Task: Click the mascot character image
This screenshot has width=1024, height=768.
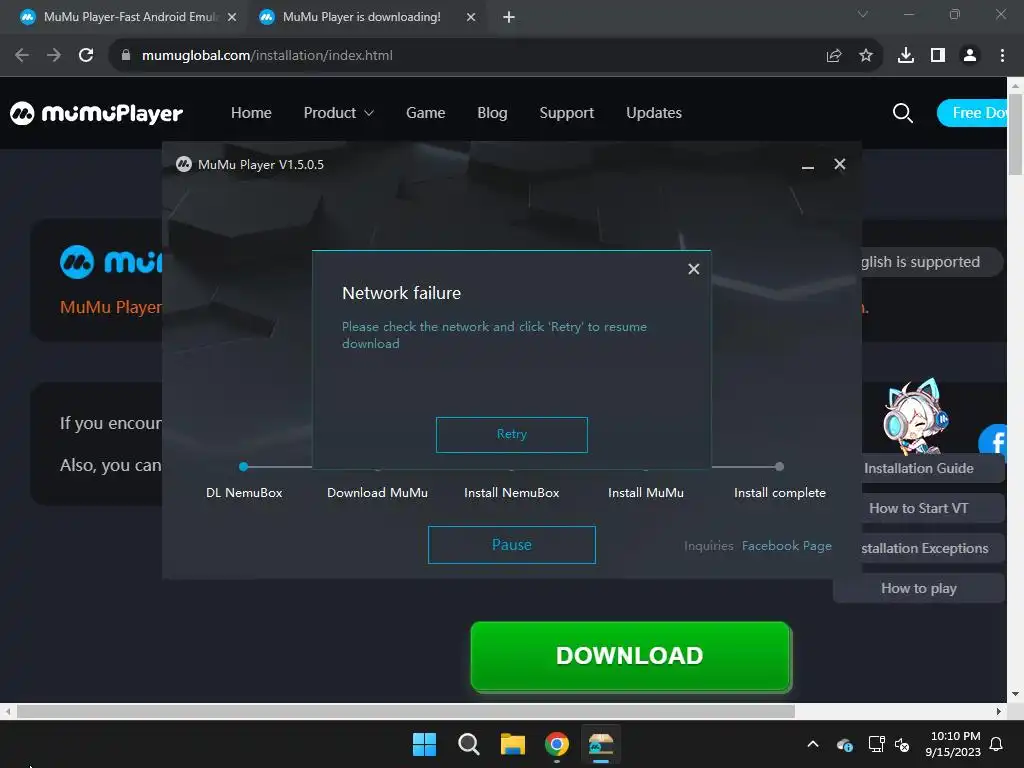Action: (915, 416)
